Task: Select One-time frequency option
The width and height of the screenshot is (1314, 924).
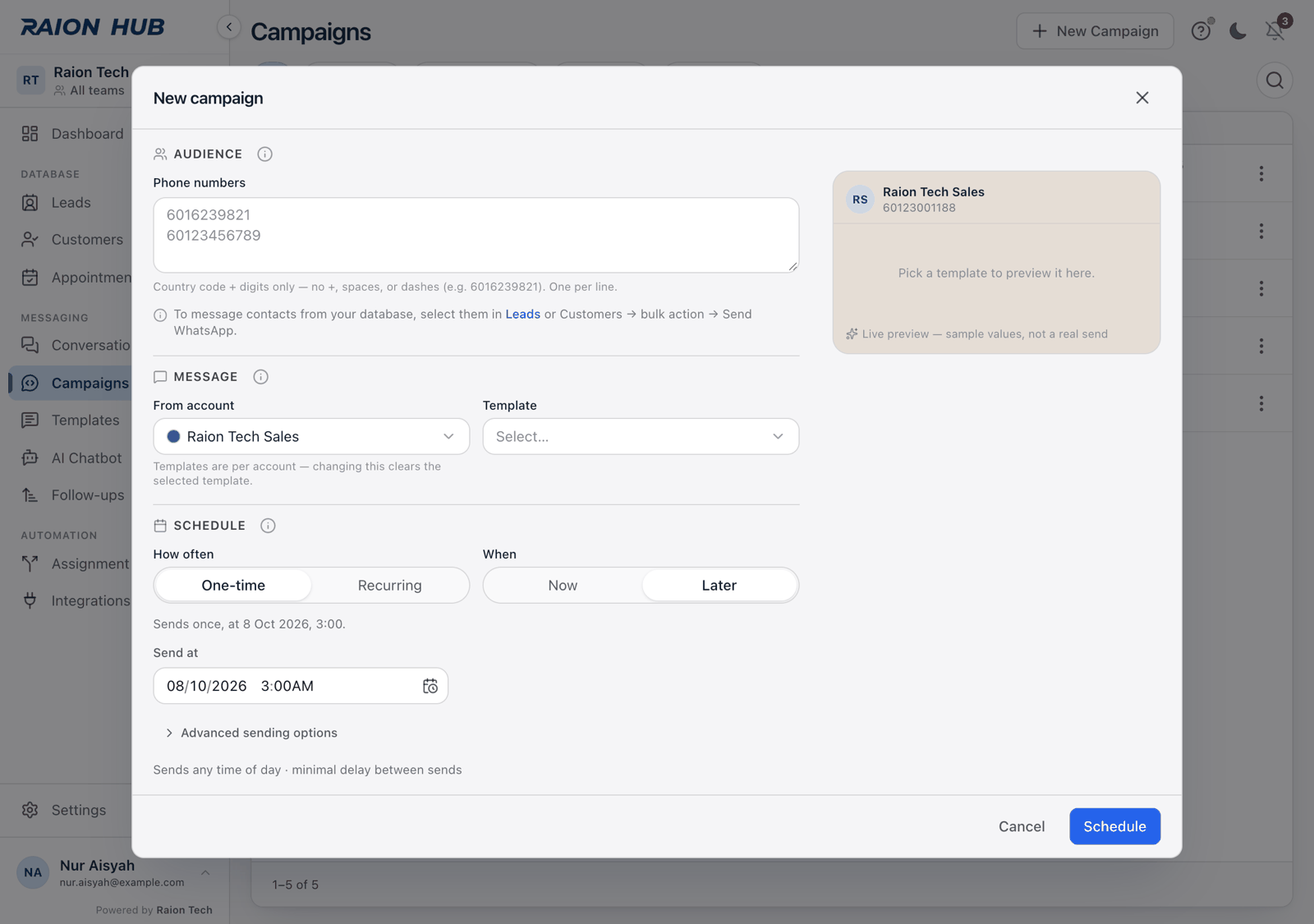Action: pyautogui.click(x=233, y=586)
